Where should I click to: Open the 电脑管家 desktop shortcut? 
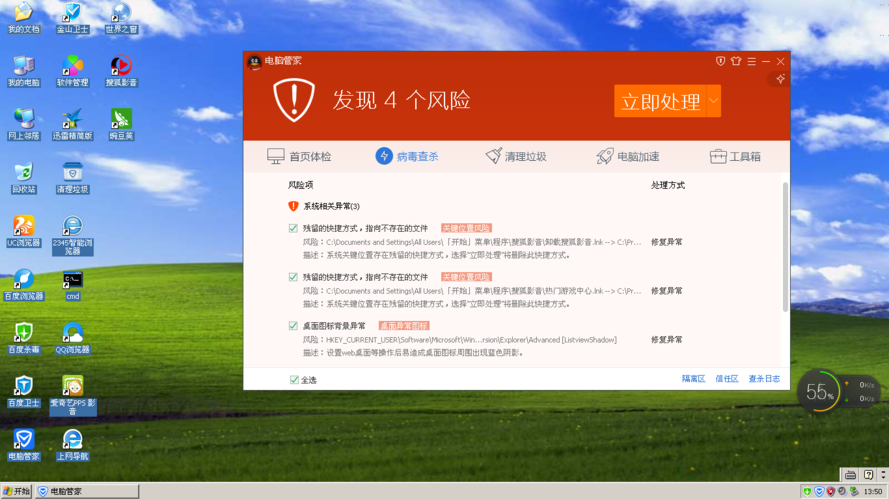coord(24,445)
